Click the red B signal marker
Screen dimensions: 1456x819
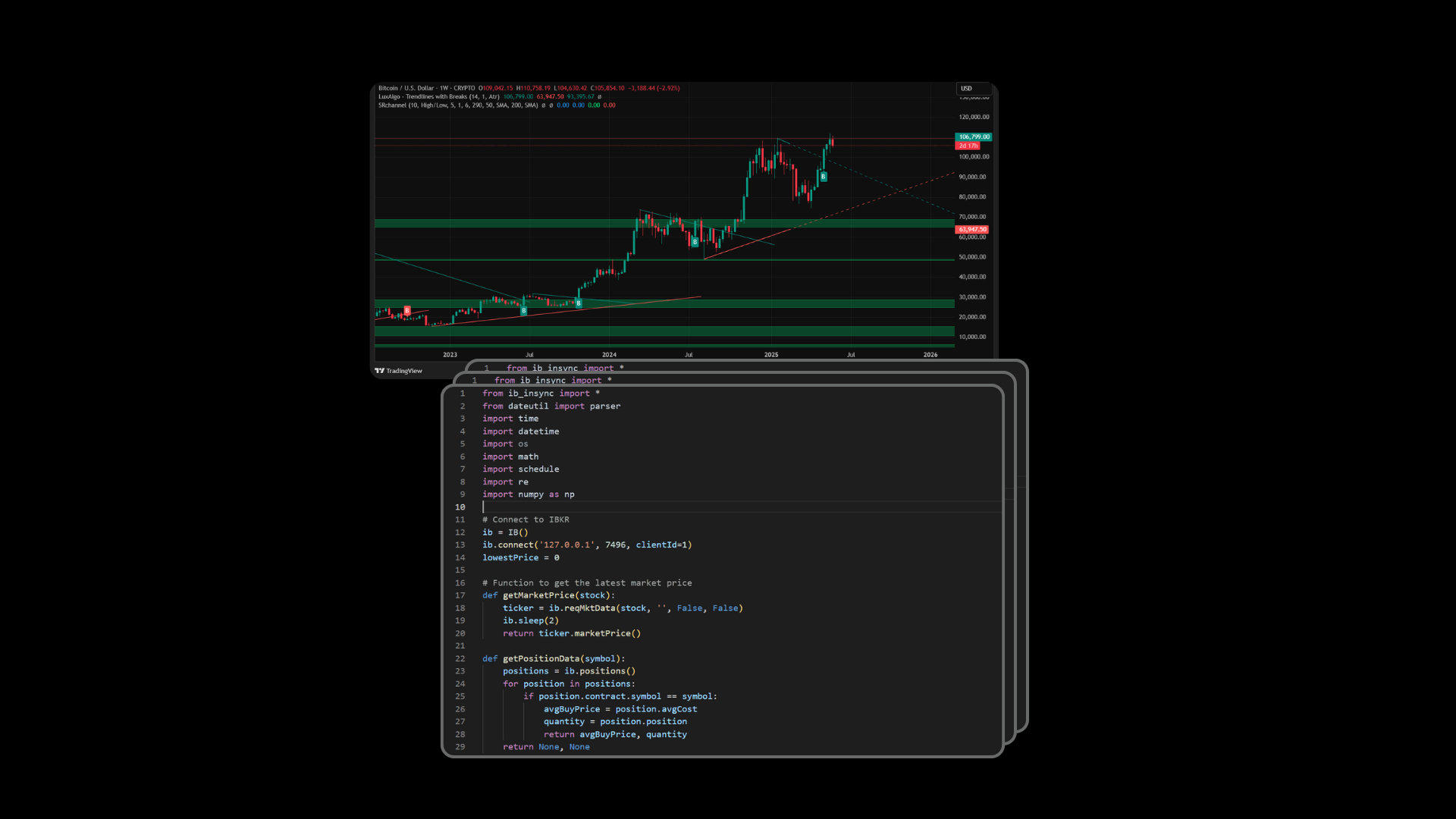click(407, 311)
